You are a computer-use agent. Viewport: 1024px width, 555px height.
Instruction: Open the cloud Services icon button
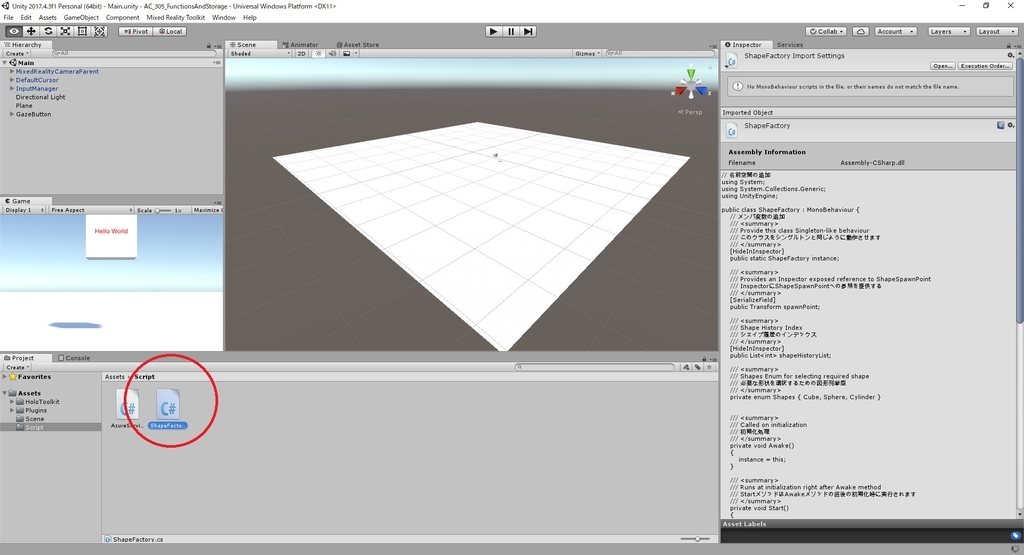click(x=861, y=31)
